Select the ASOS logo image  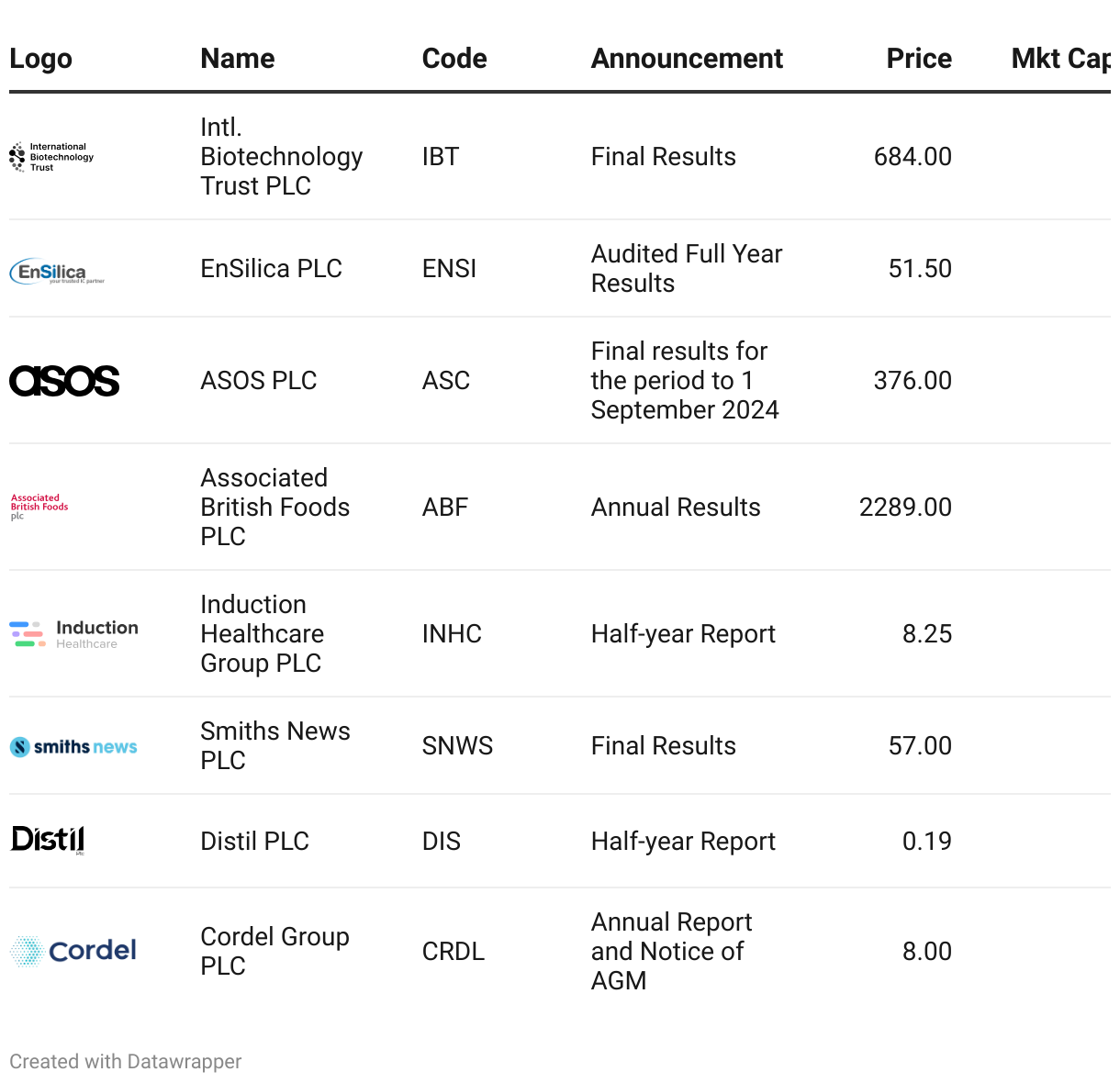64,381
